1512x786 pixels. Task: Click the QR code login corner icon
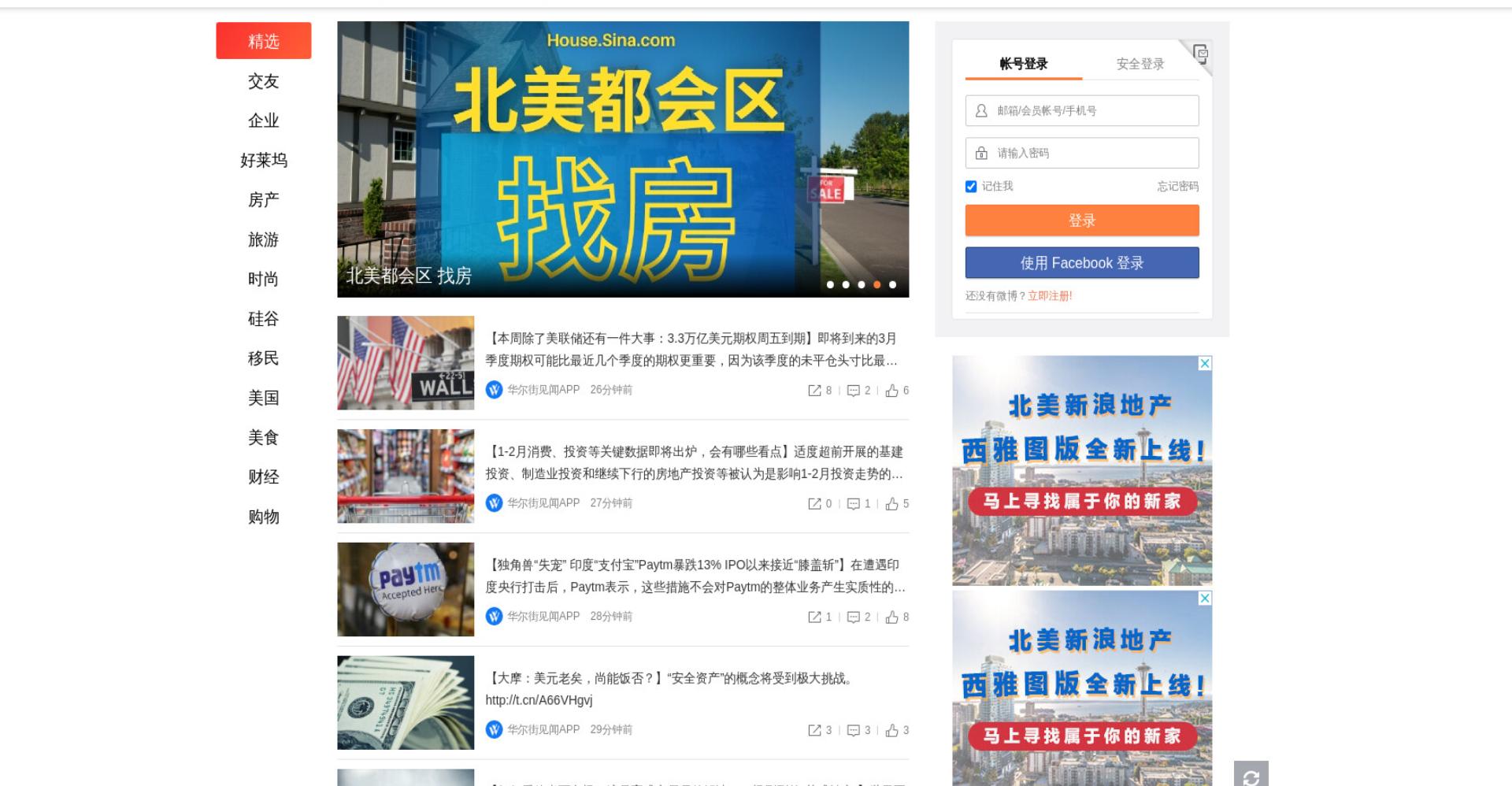(x=1200, y=54)
